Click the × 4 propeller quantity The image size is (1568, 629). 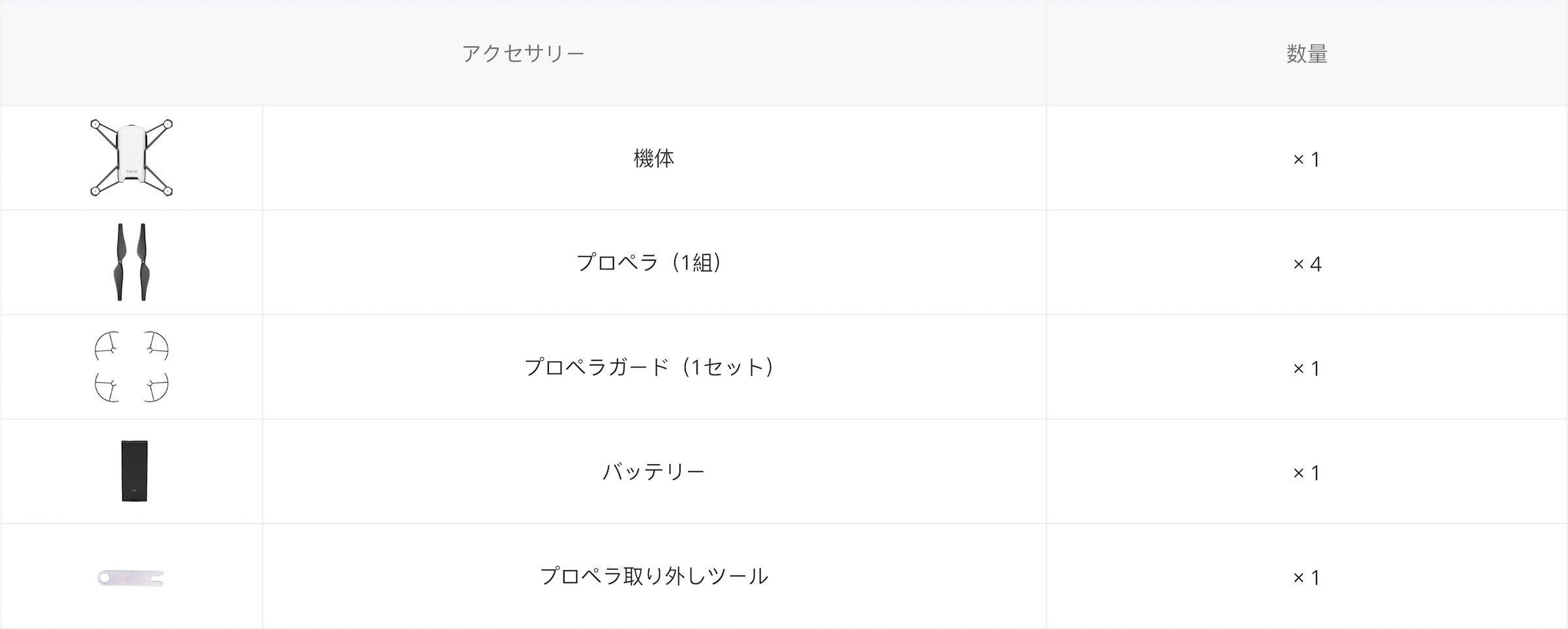click(1307, 264)
